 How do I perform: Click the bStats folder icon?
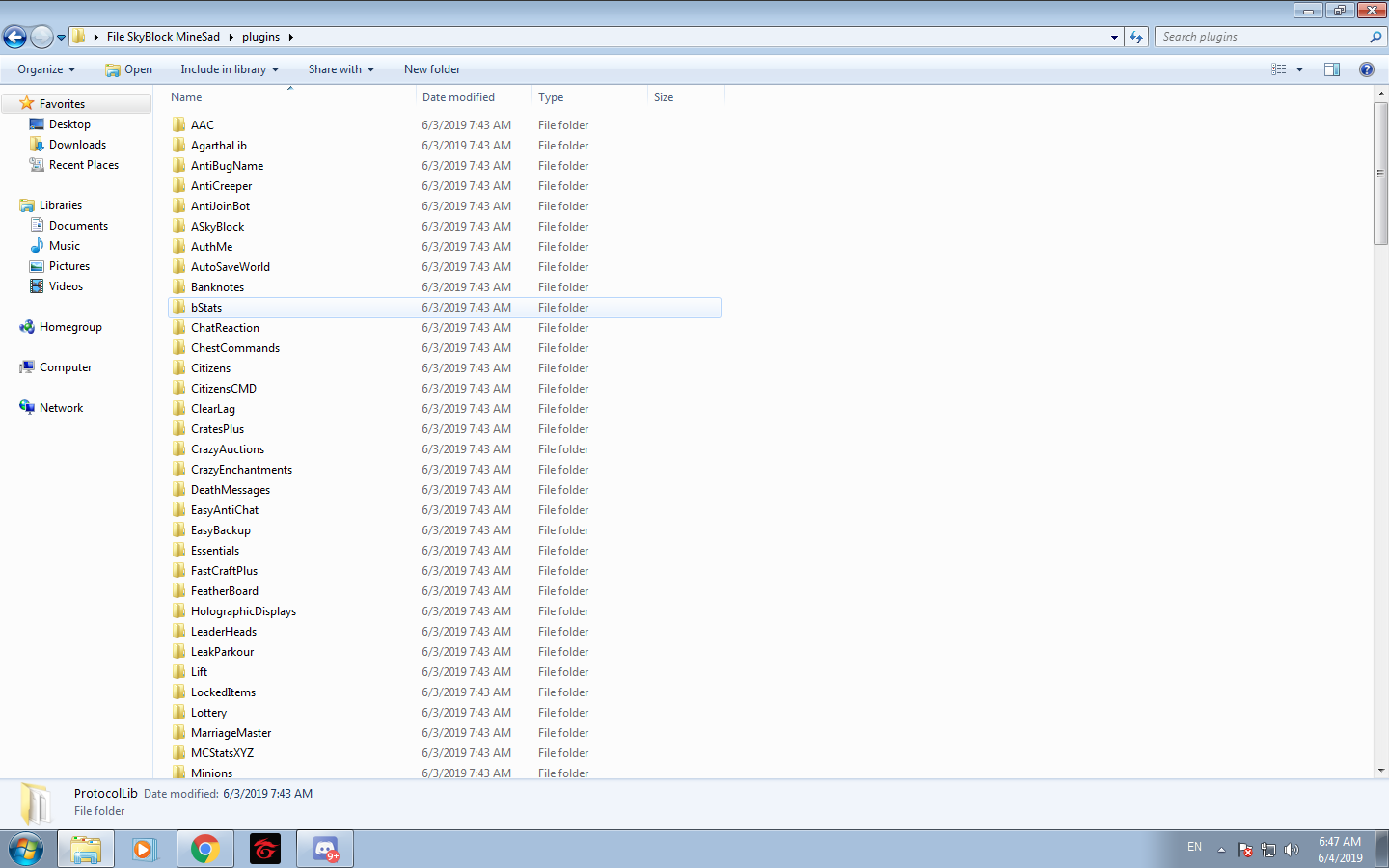pyautogui.click(x=179, y=308)
